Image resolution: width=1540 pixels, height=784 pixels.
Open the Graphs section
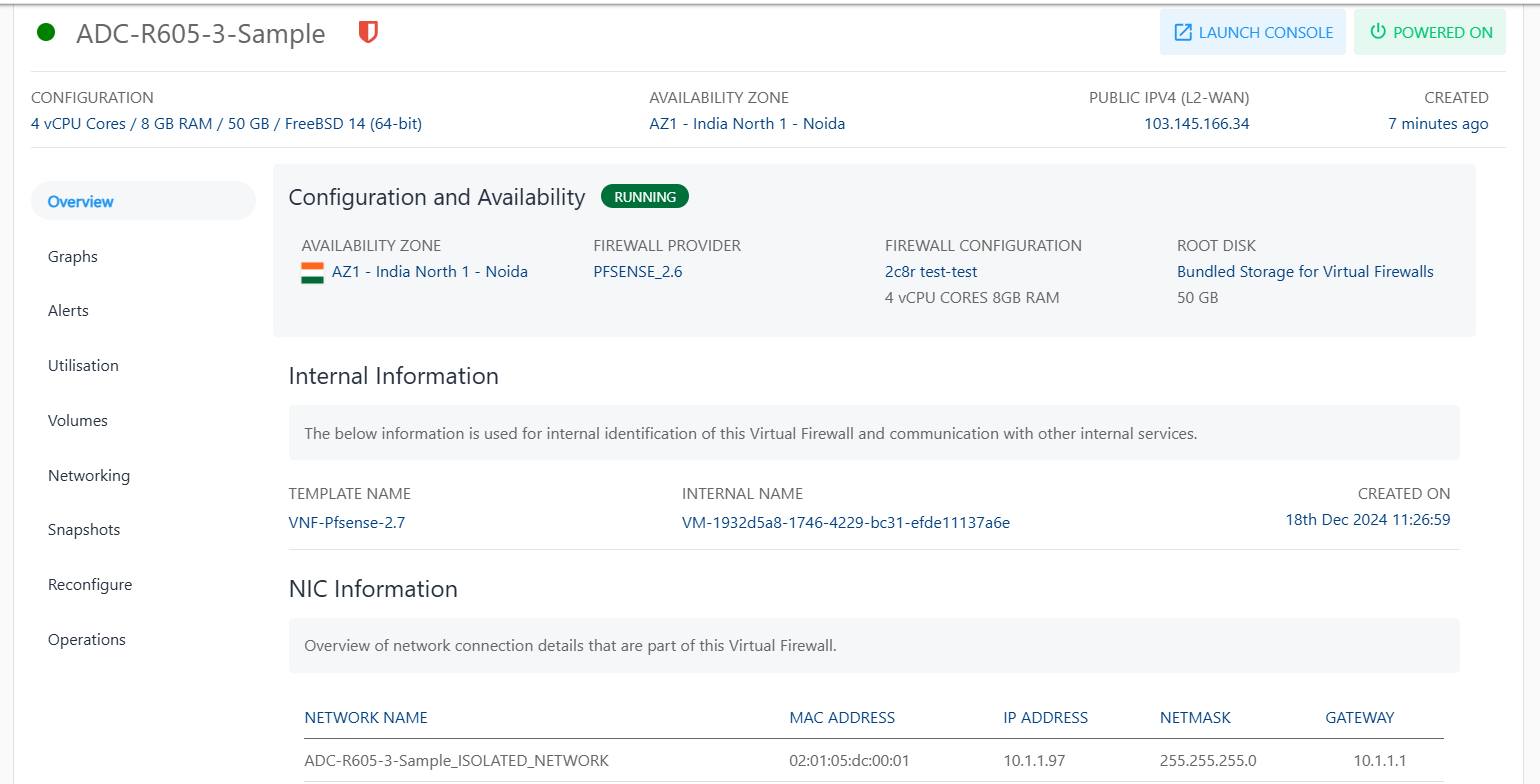pyautogui.click(x=72, y=256)
